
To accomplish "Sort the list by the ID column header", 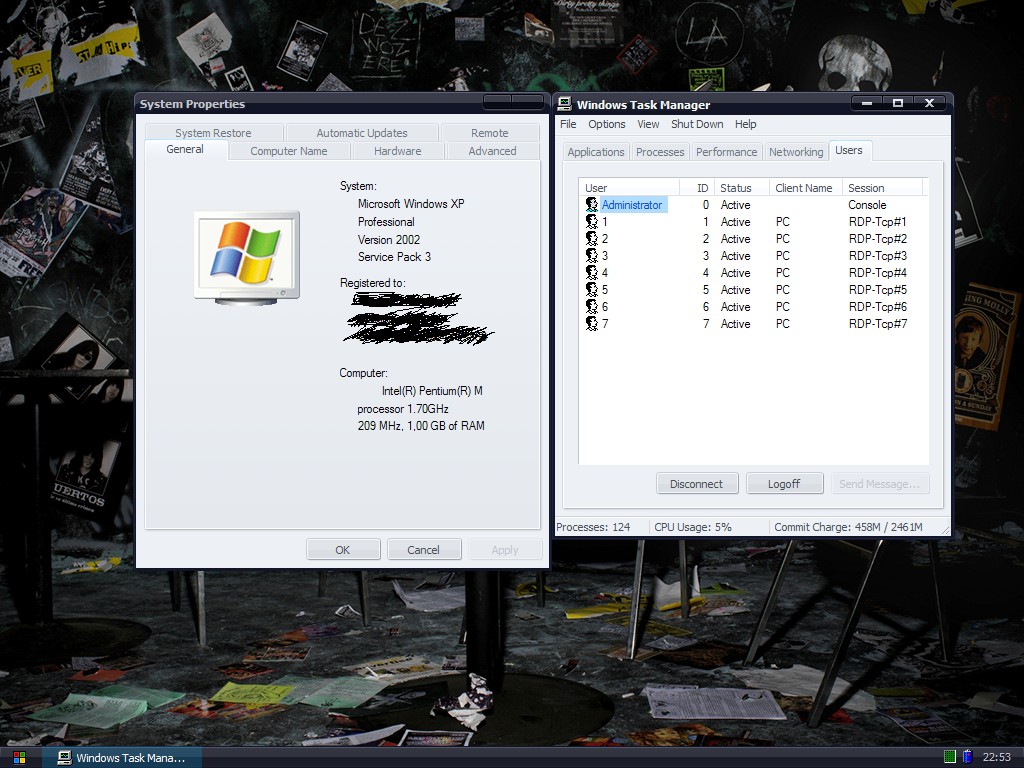I will tap(697, 188).
